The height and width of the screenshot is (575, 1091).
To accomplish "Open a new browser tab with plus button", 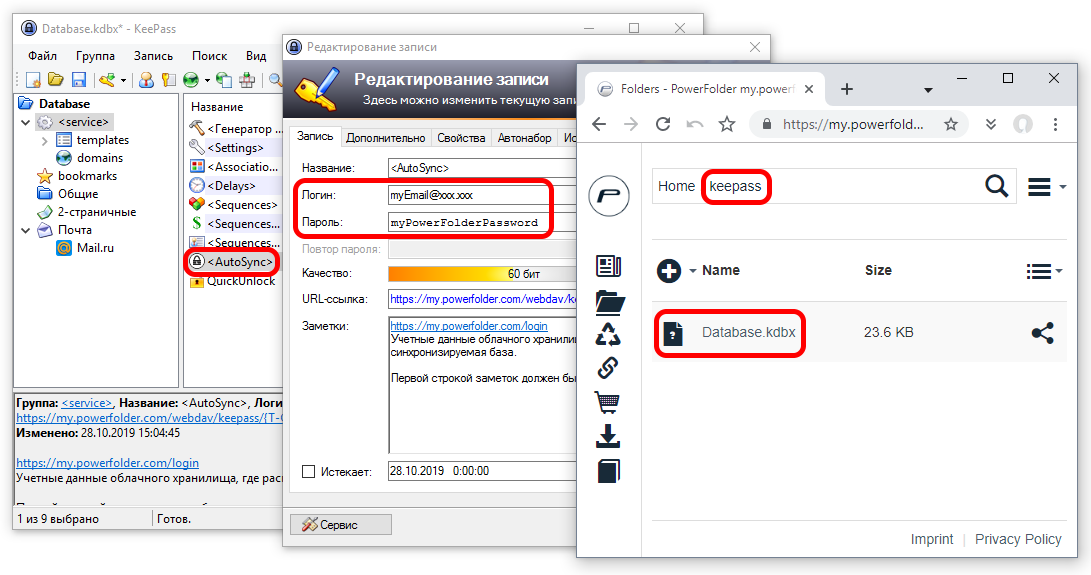I will [x=847, y=89].
